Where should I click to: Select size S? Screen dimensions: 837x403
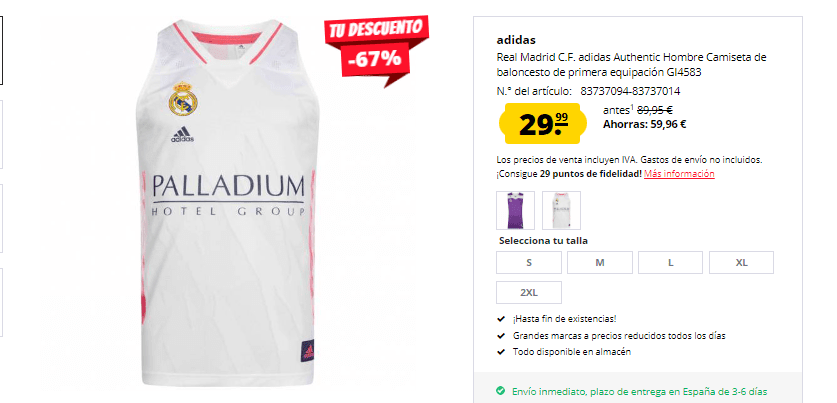(528, 263)
